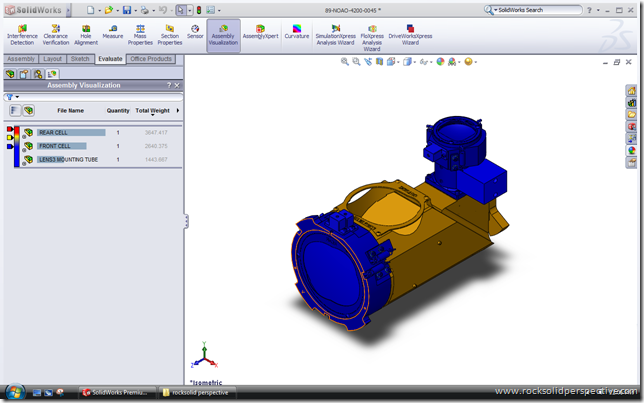Show the PropertyManager tab
Image resolution: width=644 pixels, height=403 pixels.
[24, 74]
